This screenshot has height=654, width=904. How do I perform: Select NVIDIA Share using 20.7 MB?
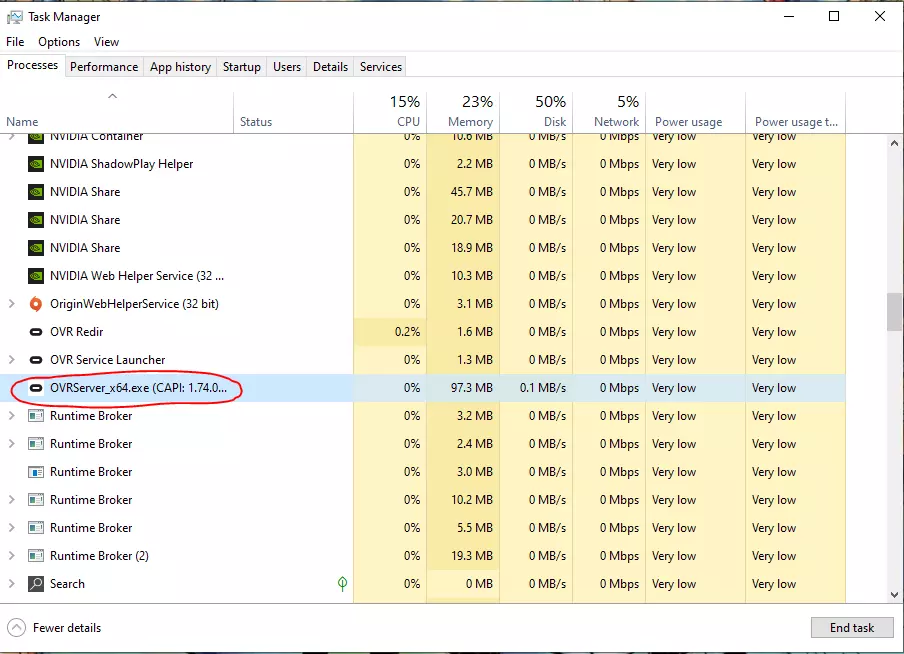click(x=85, y=220)
